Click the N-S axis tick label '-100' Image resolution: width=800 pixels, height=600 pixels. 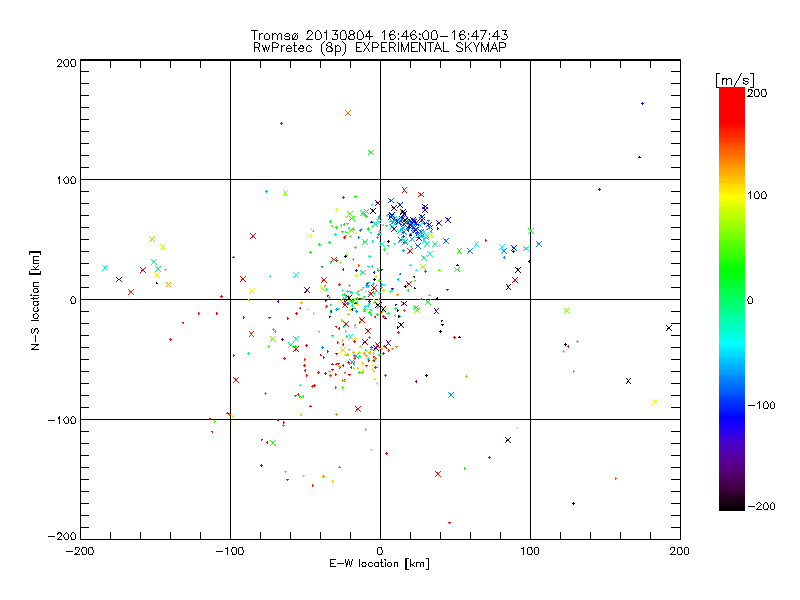[62, 420]
